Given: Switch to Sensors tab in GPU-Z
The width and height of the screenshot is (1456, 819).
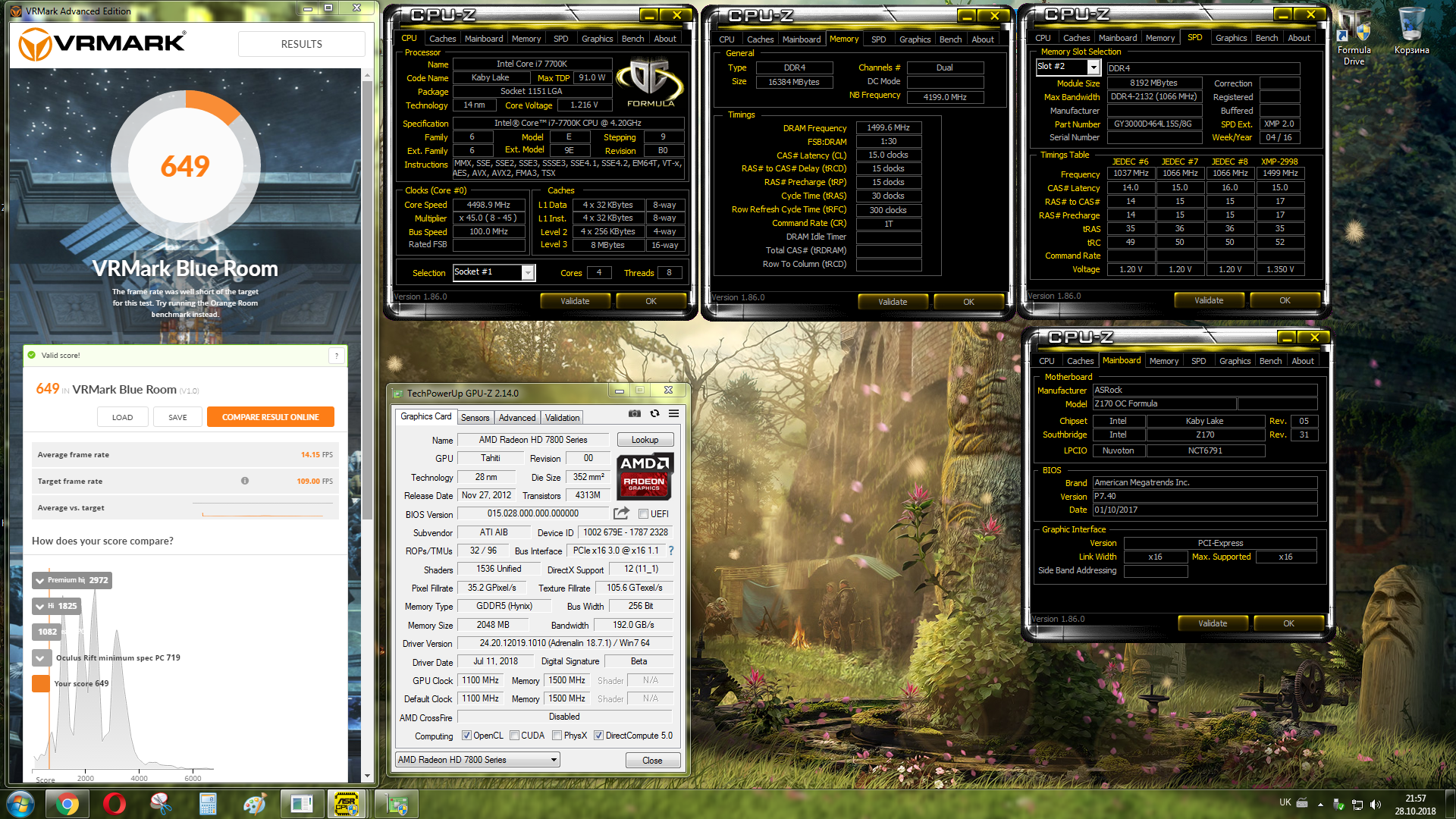Looking at the screenshot, I should pos(475,418).
